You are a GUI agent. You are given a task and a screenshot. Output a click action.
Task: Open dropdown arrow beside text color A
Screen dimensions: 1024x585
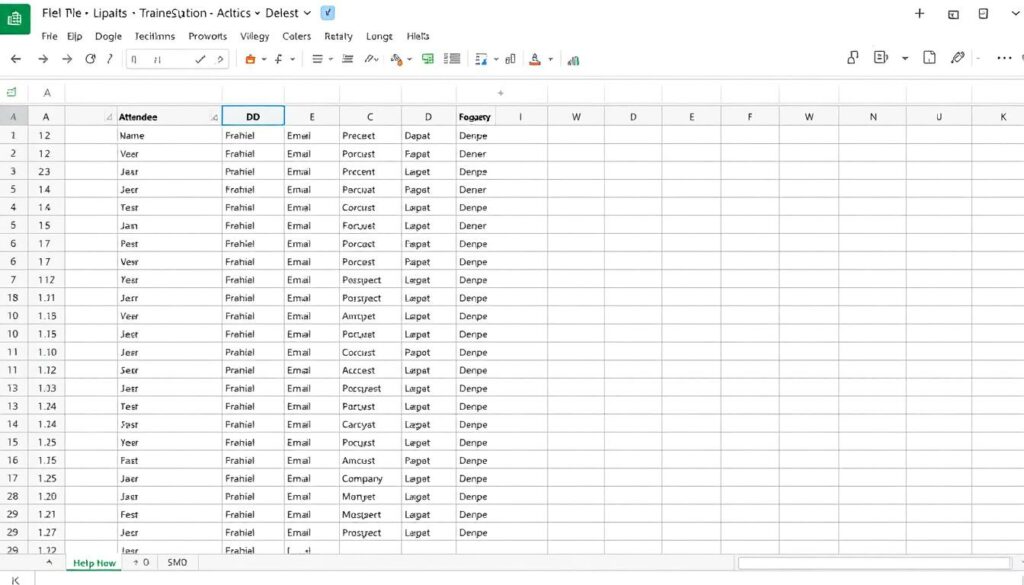(x=551, y=59)
